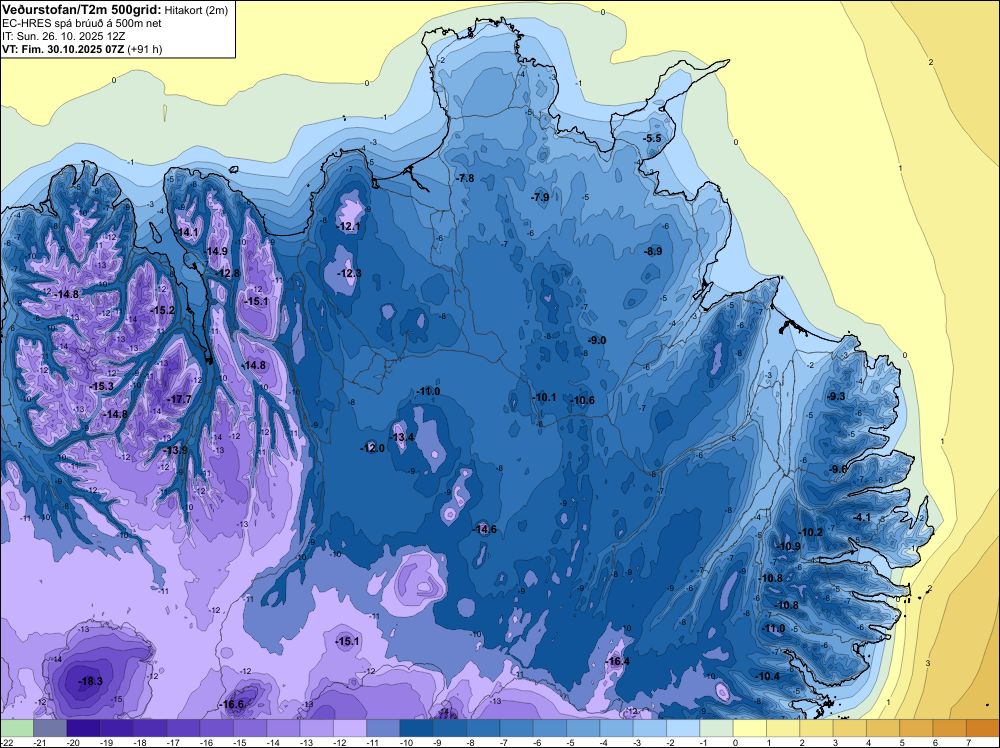Screen dimensions: 1000x748
Task: Select the -10.2 temperature label
Action: click(811, 532)
